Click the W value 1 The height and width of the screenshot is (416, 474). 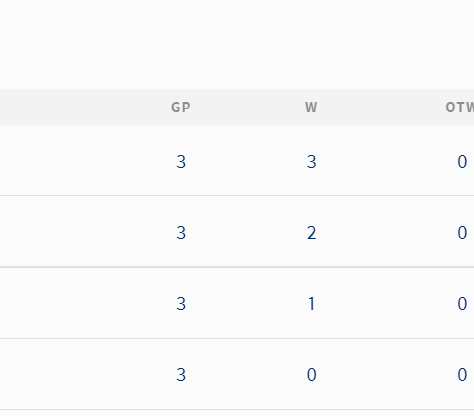point(311,304)
